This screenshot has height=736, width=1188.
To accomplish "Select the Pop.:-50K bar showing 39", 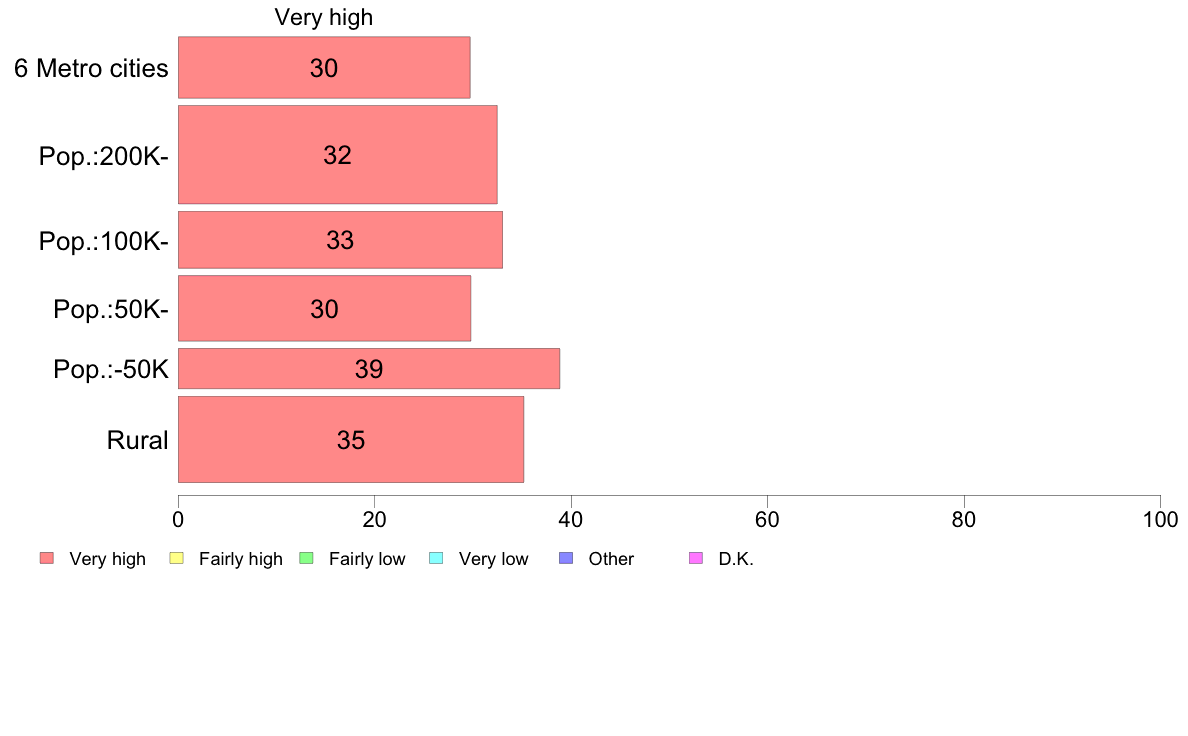I will (x=369, y=369).
